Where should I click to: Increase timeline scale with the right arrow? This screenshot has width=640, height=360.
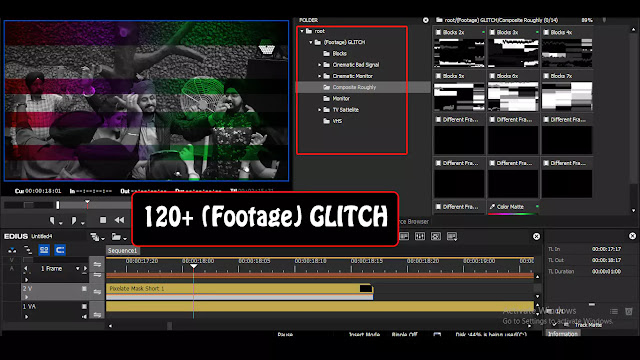[x=85, y=269]
